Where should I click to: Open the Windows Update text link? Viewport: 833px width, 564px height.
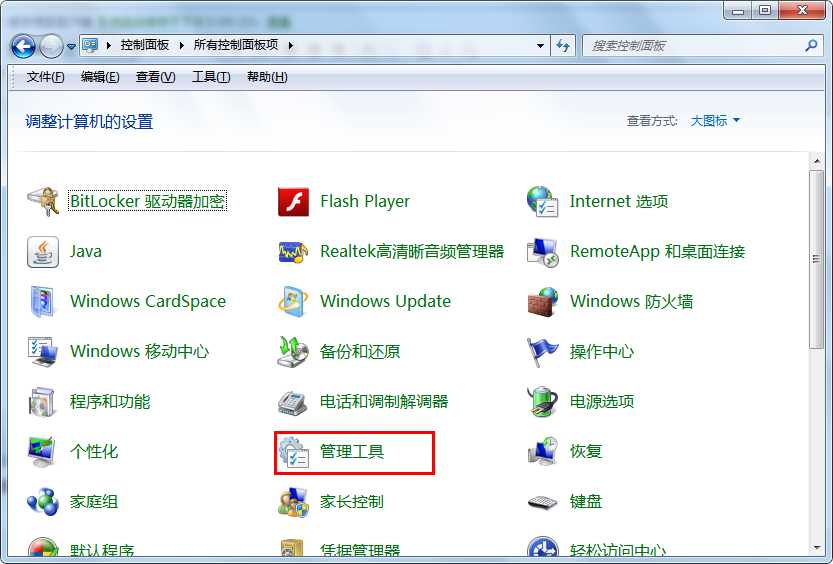click(x=386, y=302)
